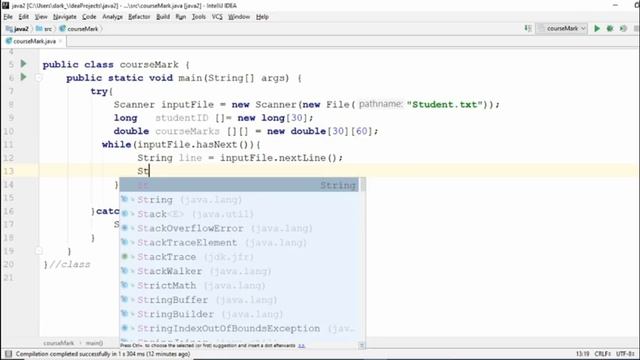Open the UTF-8 encoding selector
Viewport: 640px width, 360px height.
[625, 354]
